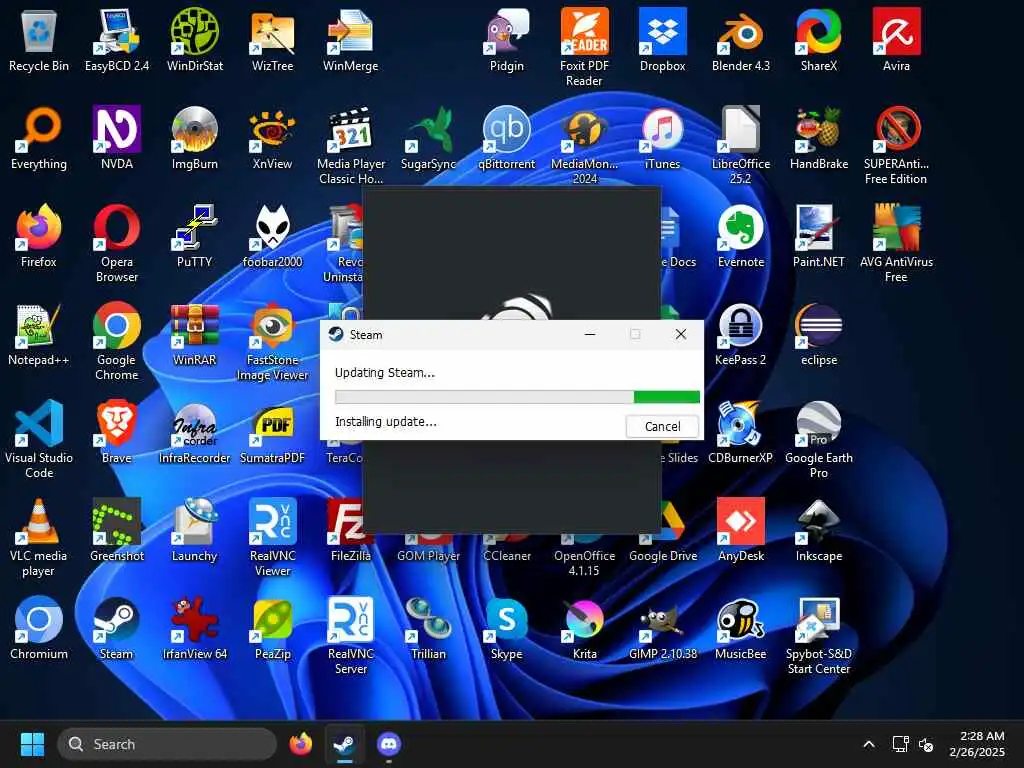The height and width of the screenshot is (768, 1024).
Task: Select the eclipse shortcut
Action: pyautogui.click(x=819, y=333)
